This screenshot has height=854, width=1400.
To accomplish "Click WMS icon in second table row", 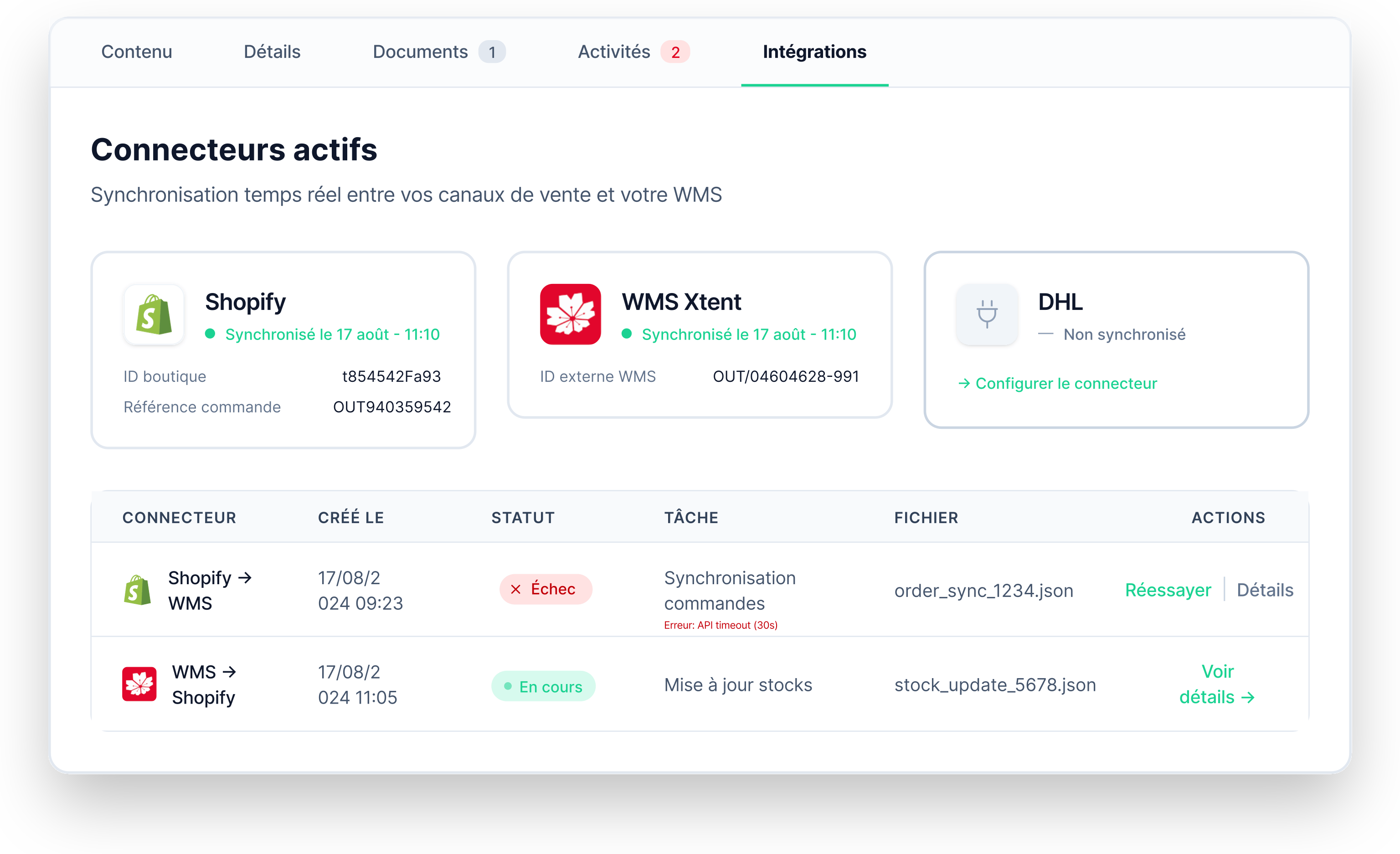I will point(139,684).
